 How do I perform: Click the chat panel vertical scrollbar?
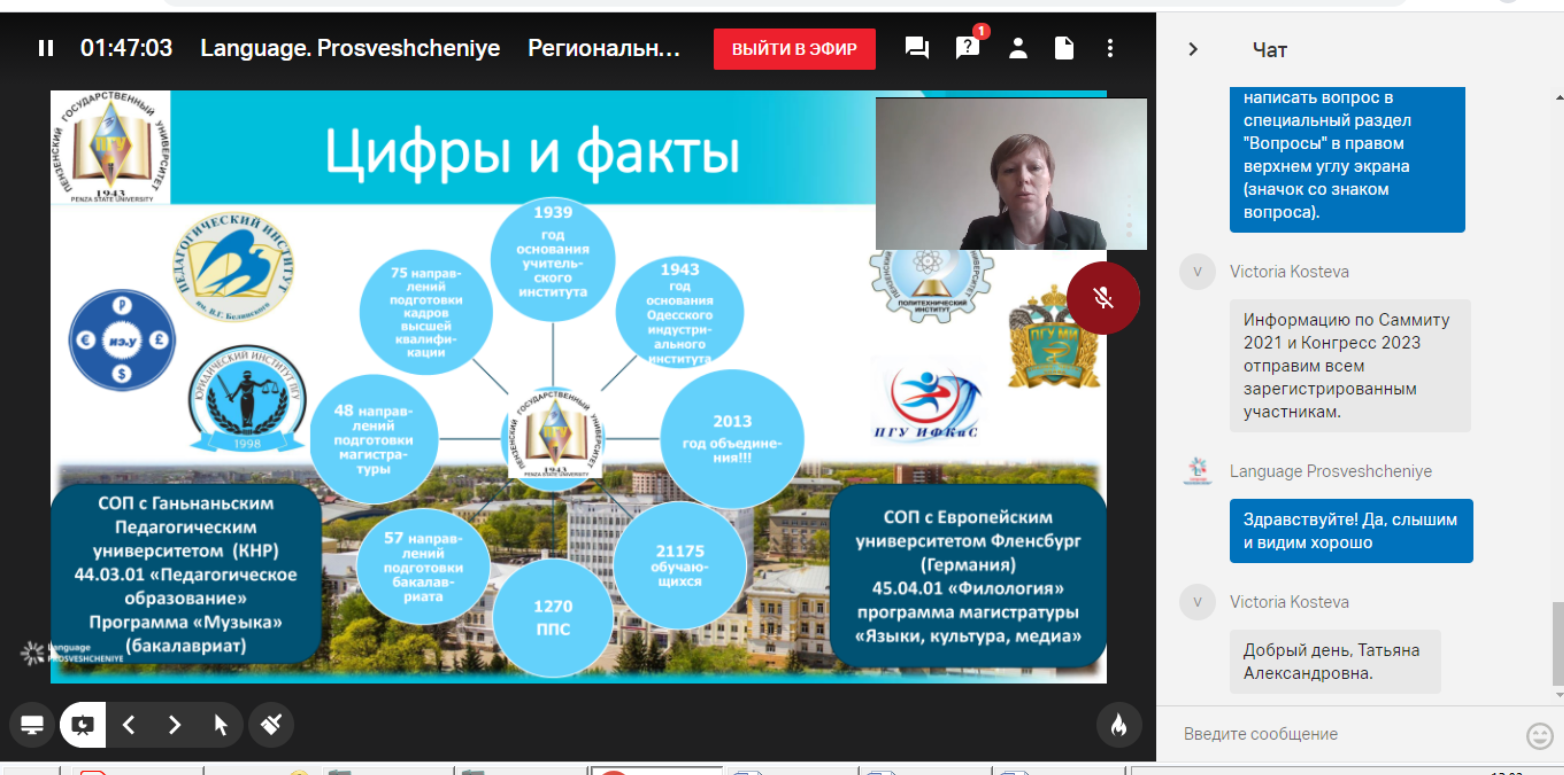pos(1557,640)
